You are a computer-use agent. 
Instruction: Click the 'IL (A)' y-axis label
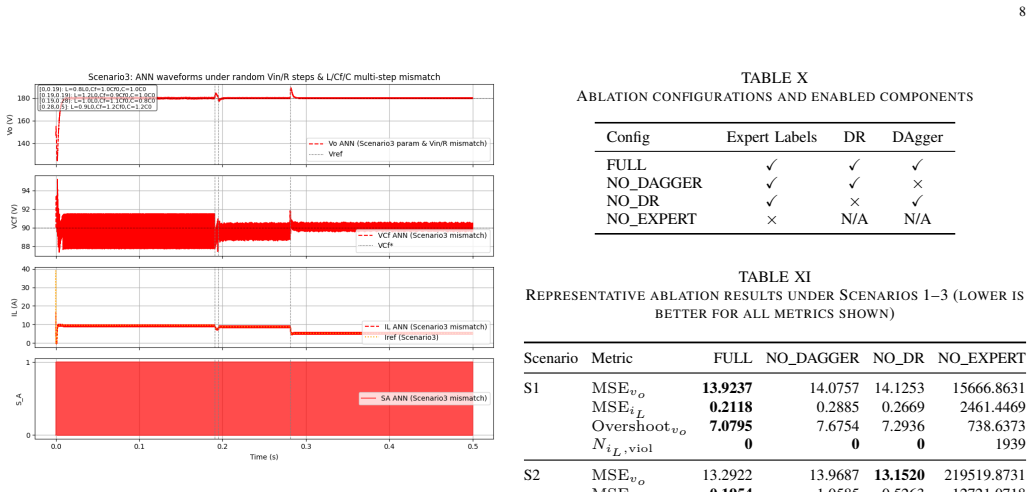[x=14, y=307]
